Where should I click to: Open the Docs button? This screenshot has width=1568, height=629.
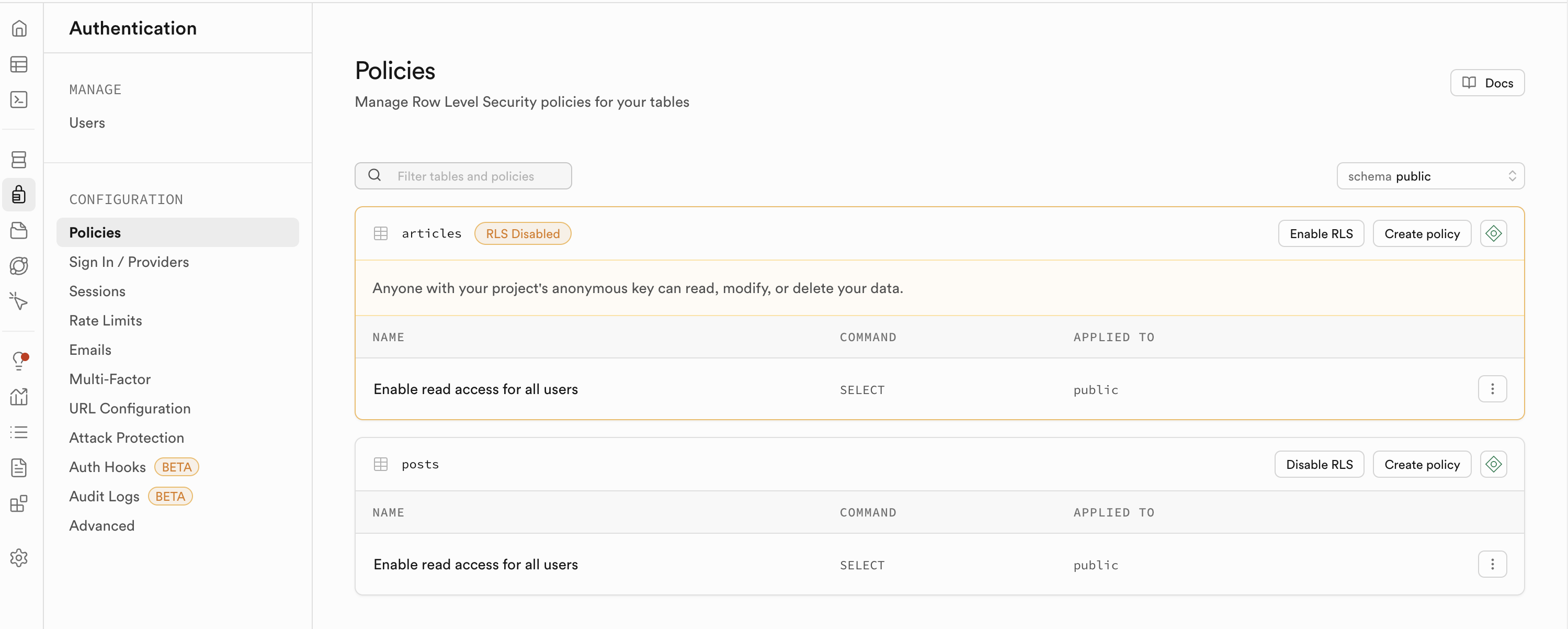1486,83
